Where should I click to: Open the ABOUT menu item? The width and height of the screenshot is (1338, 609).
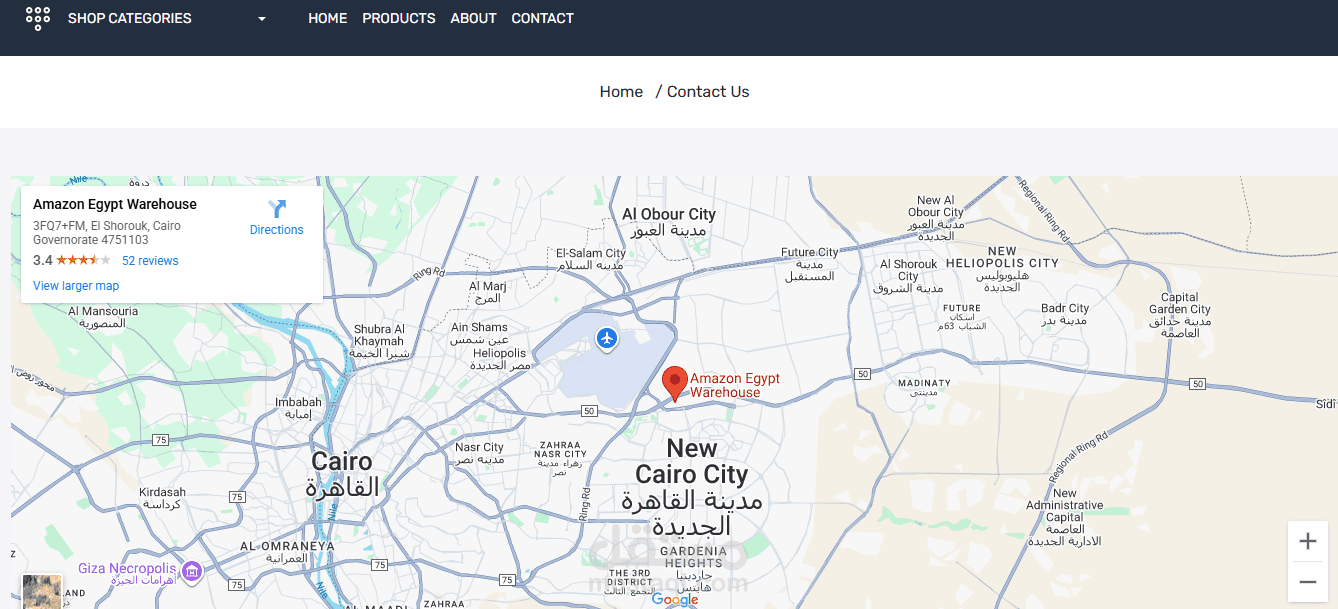pos(474,18)
